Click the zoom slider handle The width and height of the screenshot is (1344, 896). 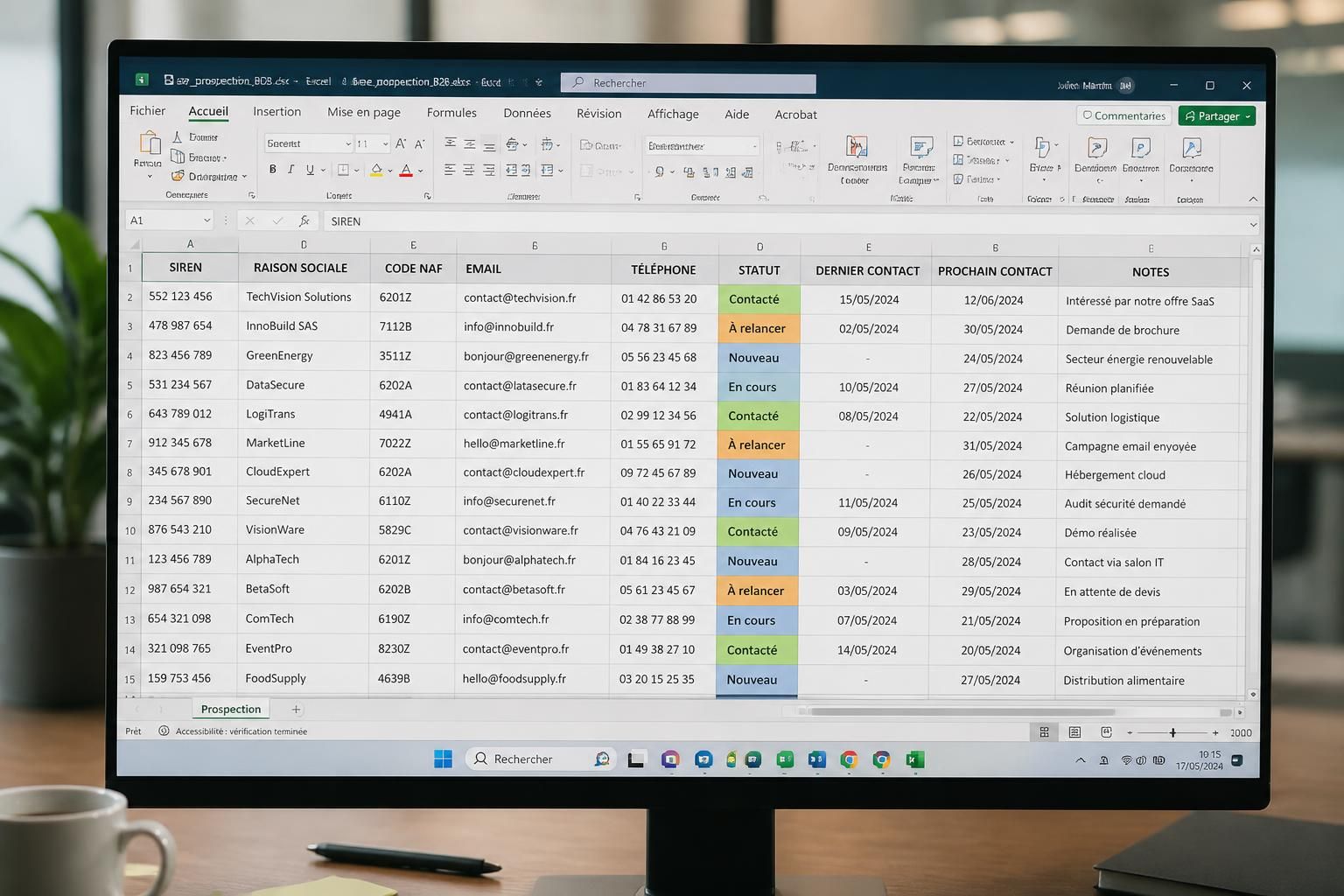click(1172, 732)
